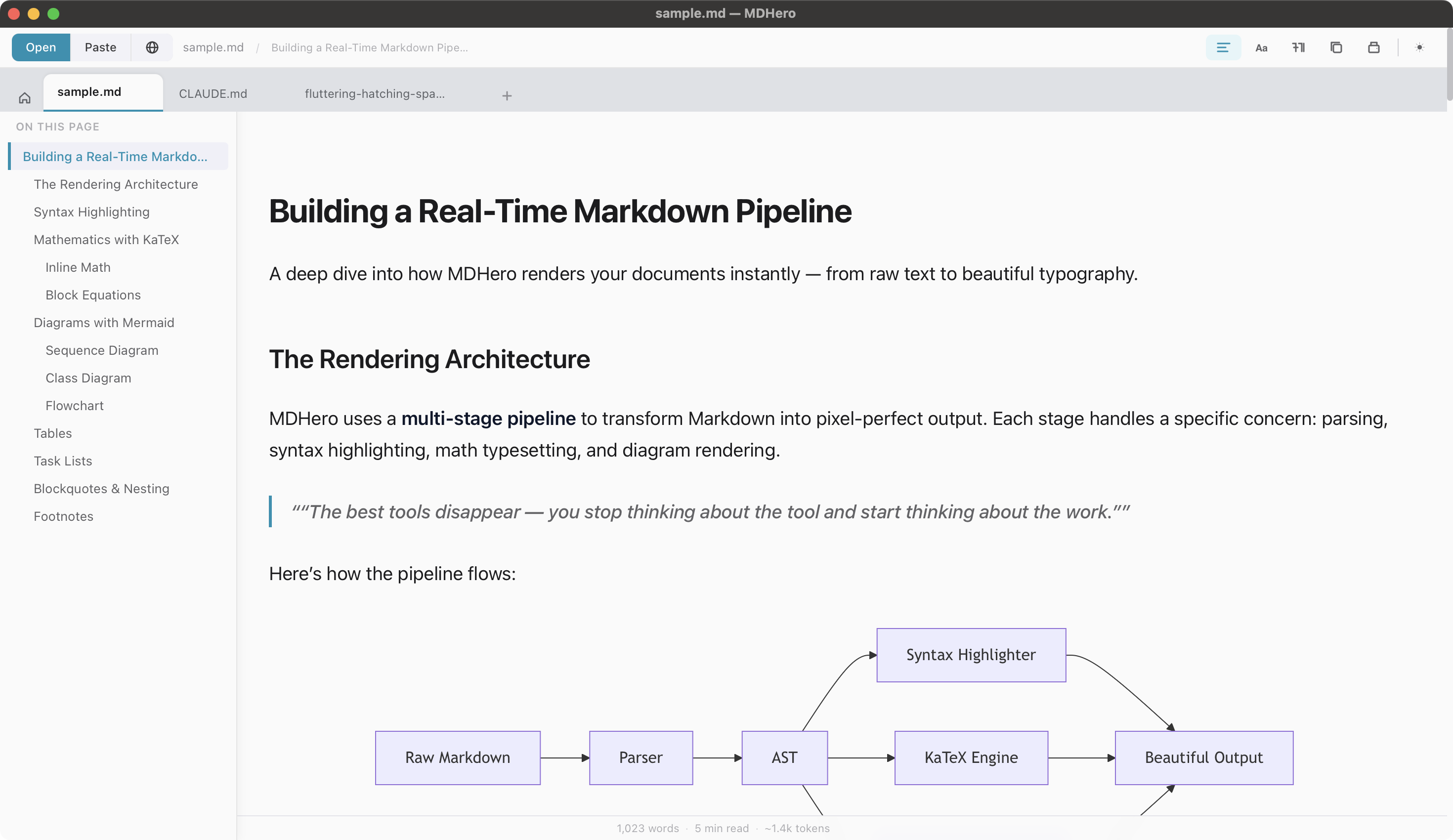Copy the document with the copy icon
This screenshot has height=840, width=1453.
[x=1336, y=47]
